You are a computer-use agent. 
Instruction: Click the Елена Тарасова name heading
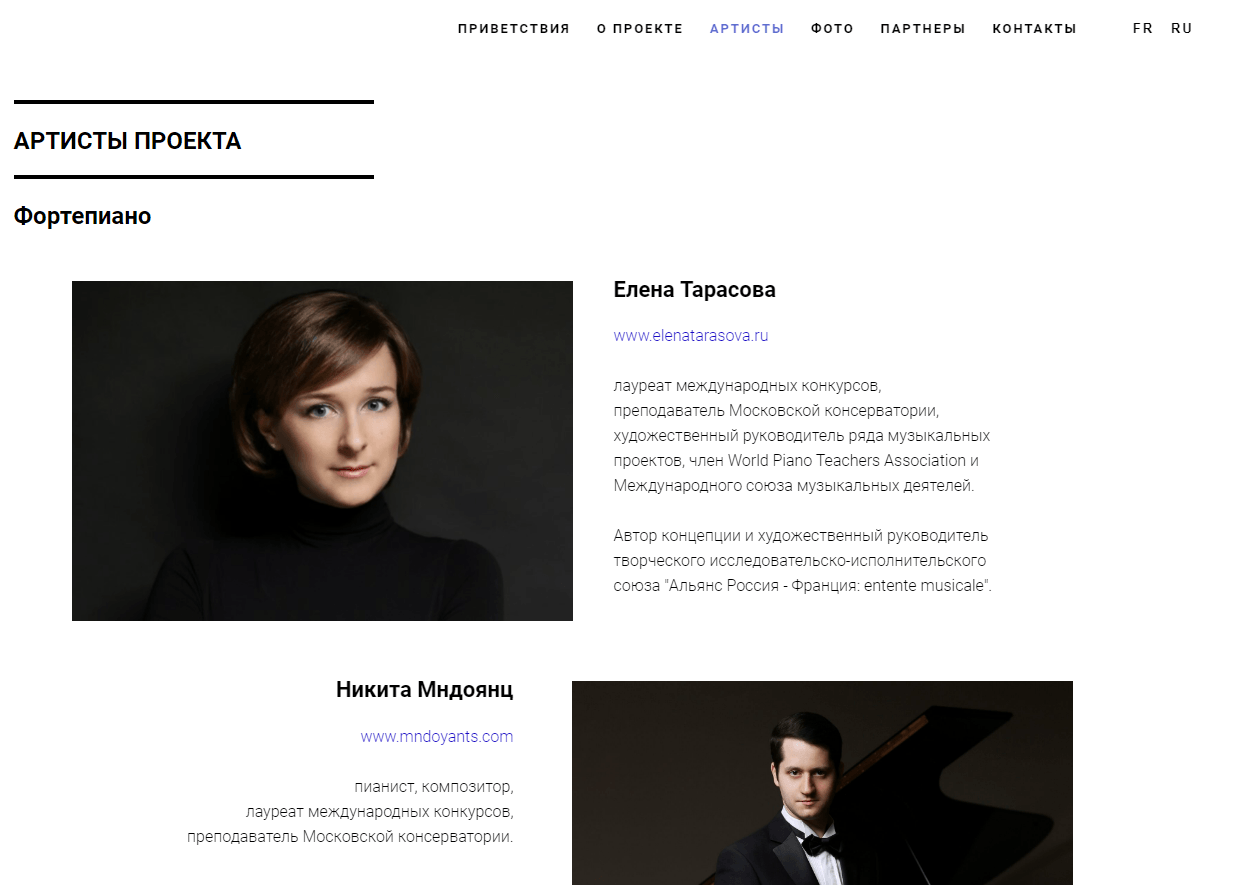point(694,290)
